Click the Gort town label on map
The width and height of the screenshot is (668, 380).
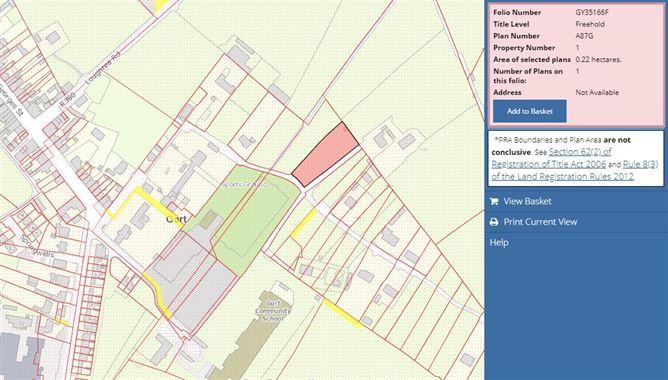pyautogui.click(x=176, y=219)
